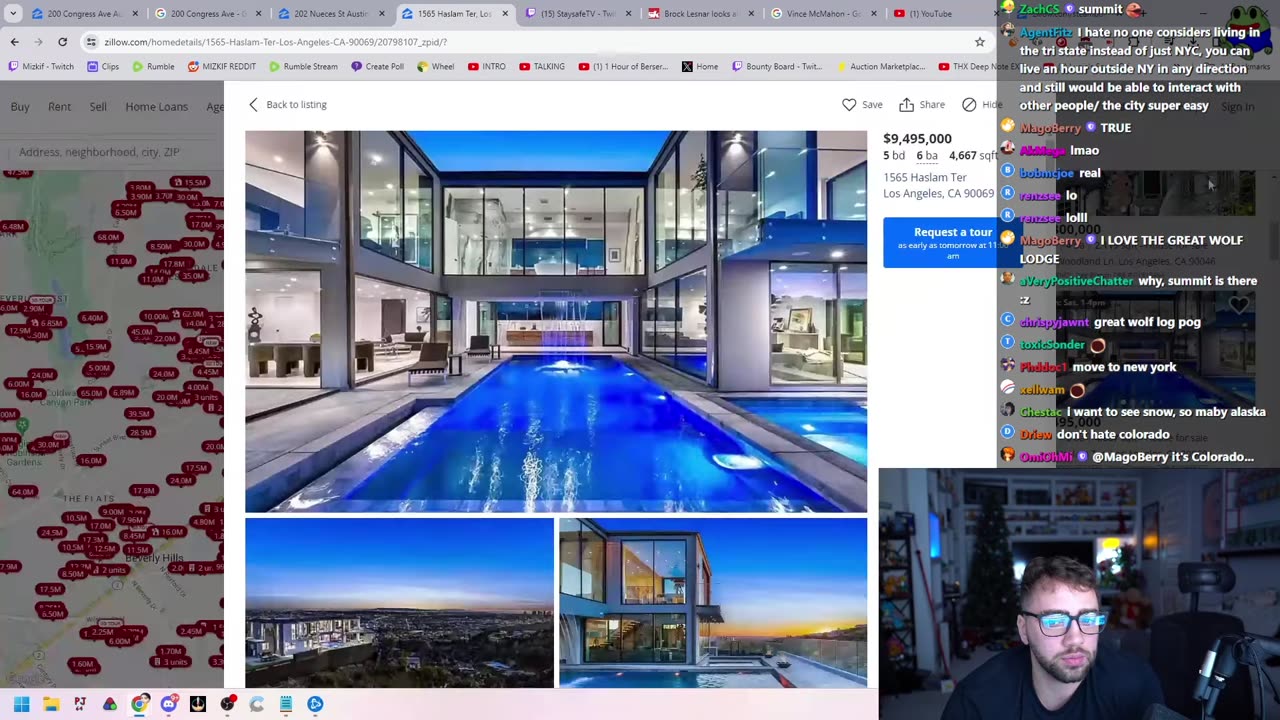Screen dimensions: 1280x720
Task: Open the TALKING YouTube bookmark
Action: 543,67
